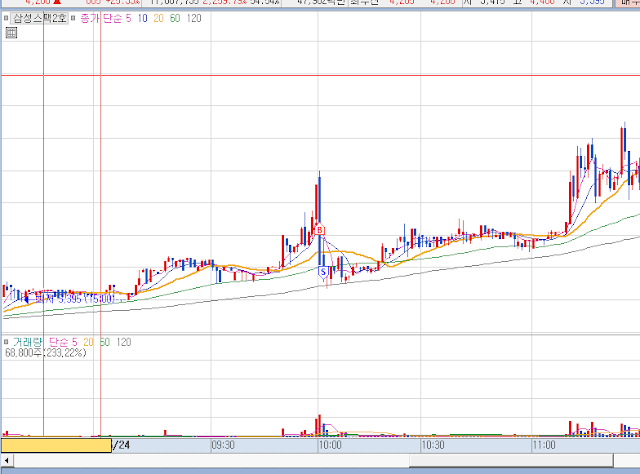
Task: Select the moving average 10 legend
Action: pyautogui.click(x=142, y=18)
